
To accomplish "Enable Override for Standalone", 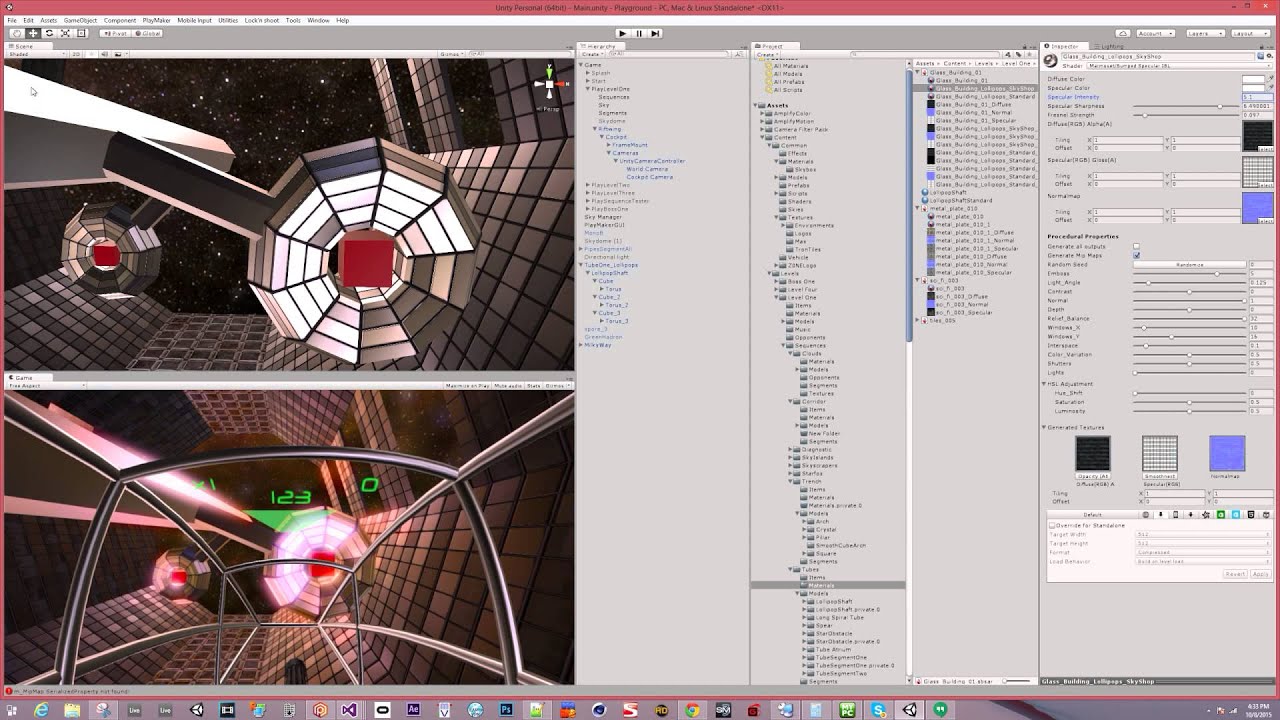I will [1053, 525].
